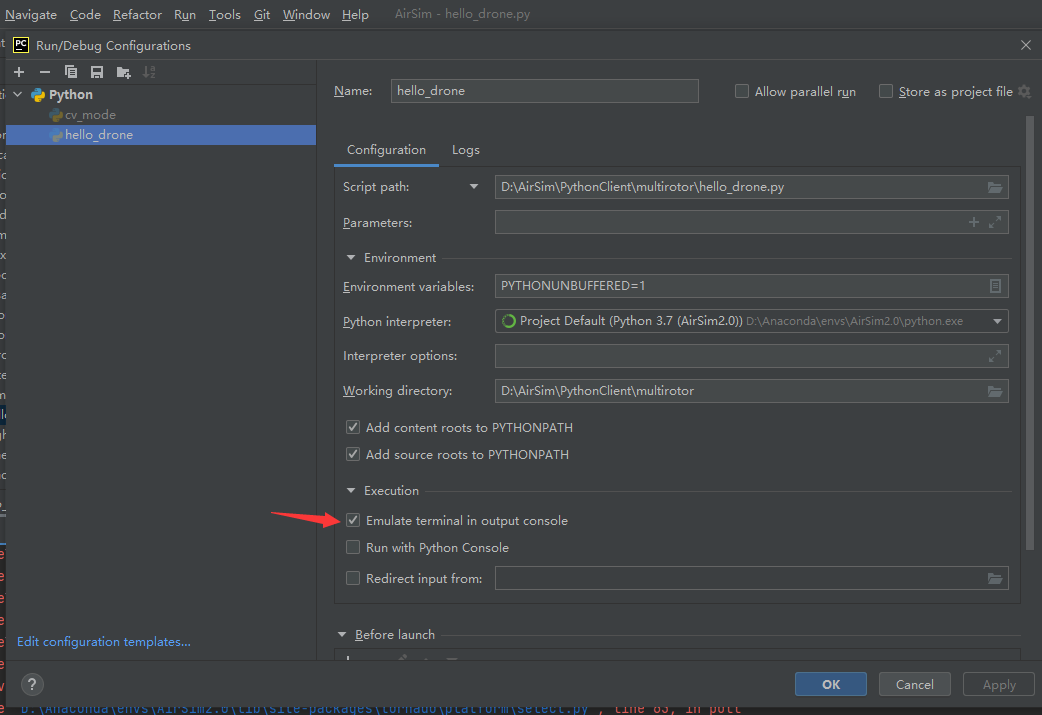This screenshot has height=715, width=1042.
Task: Click the PyCharm icon in dialog title
Action: (21, 45)
